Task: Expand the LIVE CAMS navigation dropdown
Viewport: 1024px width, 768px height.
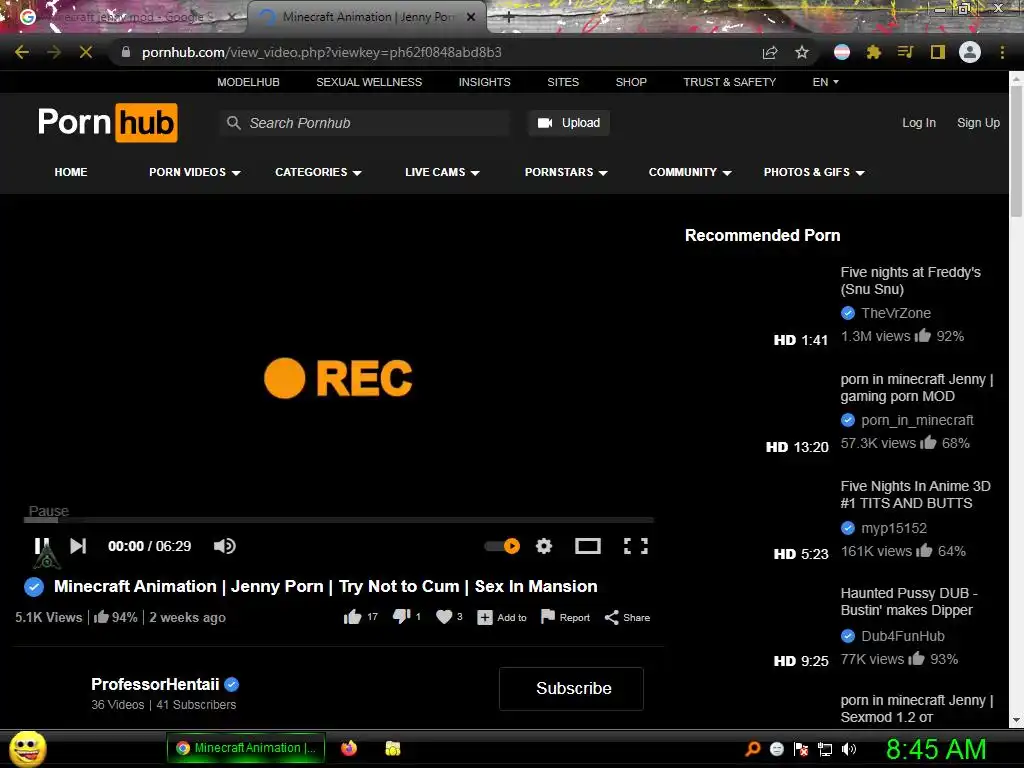Action: pyautogui.click(x=442, y=172)
